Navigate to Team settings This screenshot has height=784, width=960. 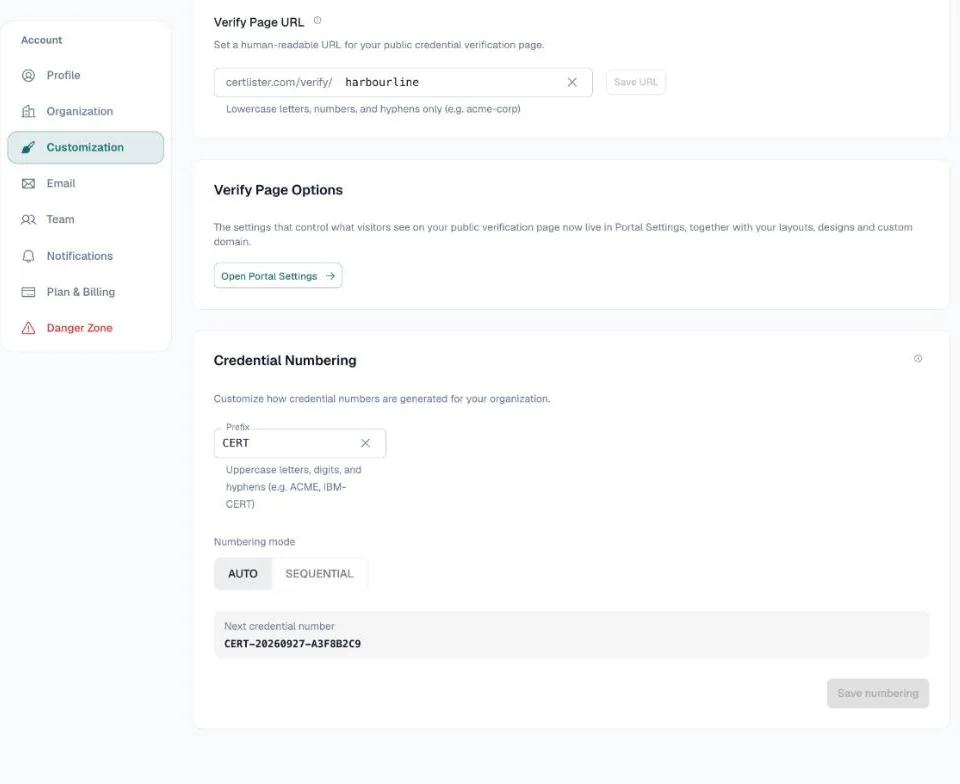coord(86,220)
